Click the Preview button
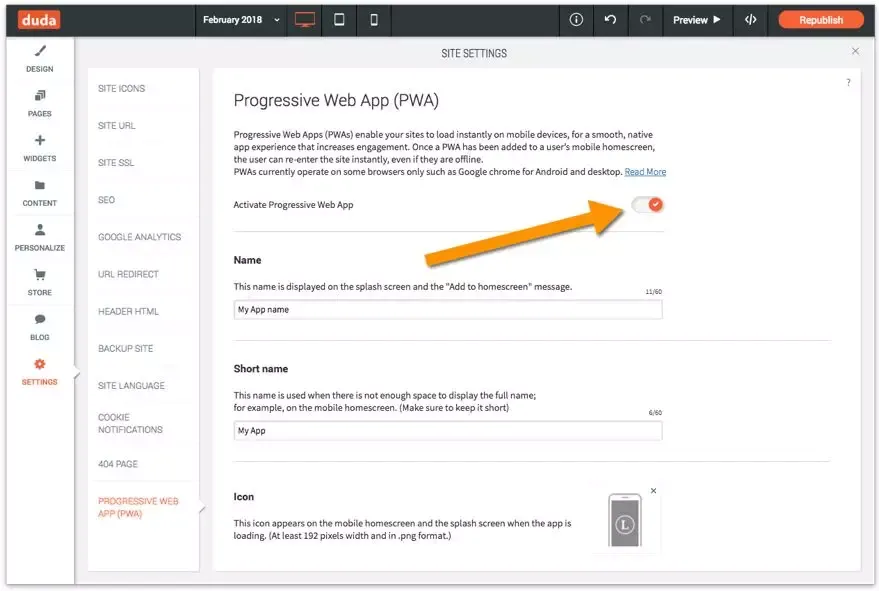Screen dimensions: 879x591 696,20
